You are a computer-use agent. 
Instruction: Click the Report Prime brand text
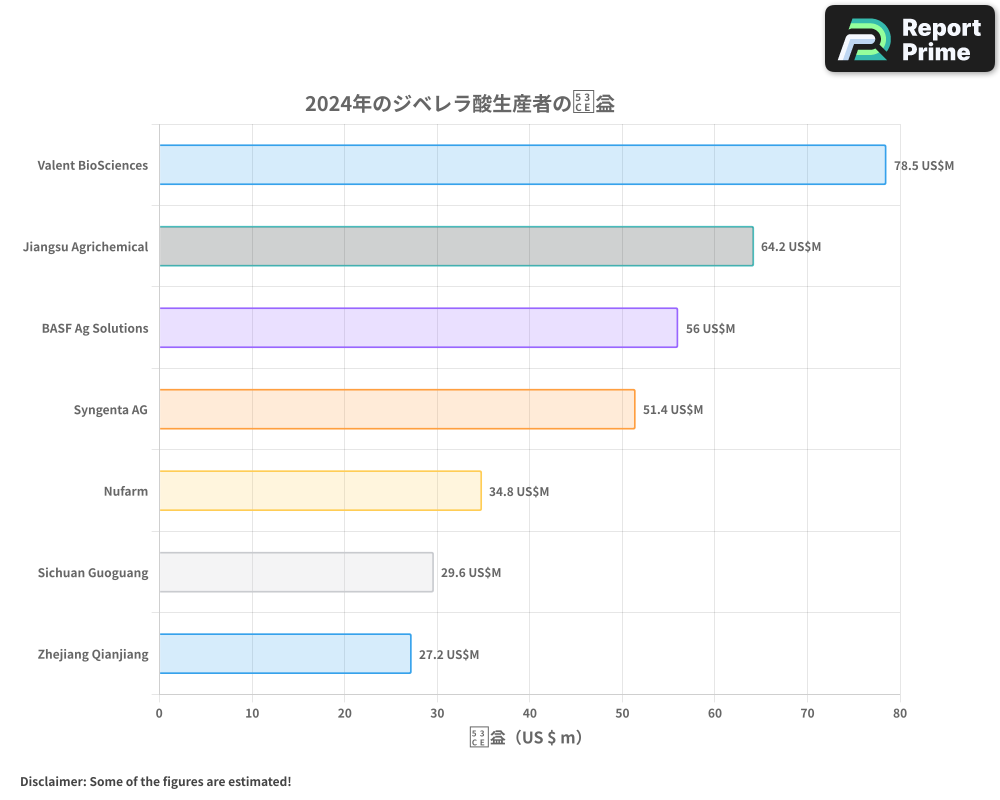pos(941,39)
